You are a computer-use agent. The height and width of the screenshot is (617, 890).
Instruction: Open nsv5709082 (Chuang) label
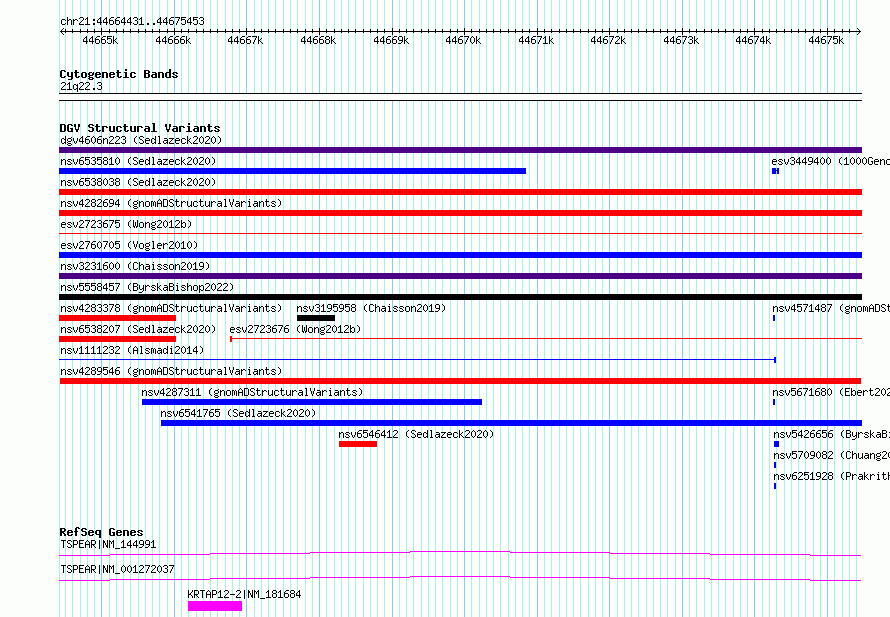tap(832, 455)
